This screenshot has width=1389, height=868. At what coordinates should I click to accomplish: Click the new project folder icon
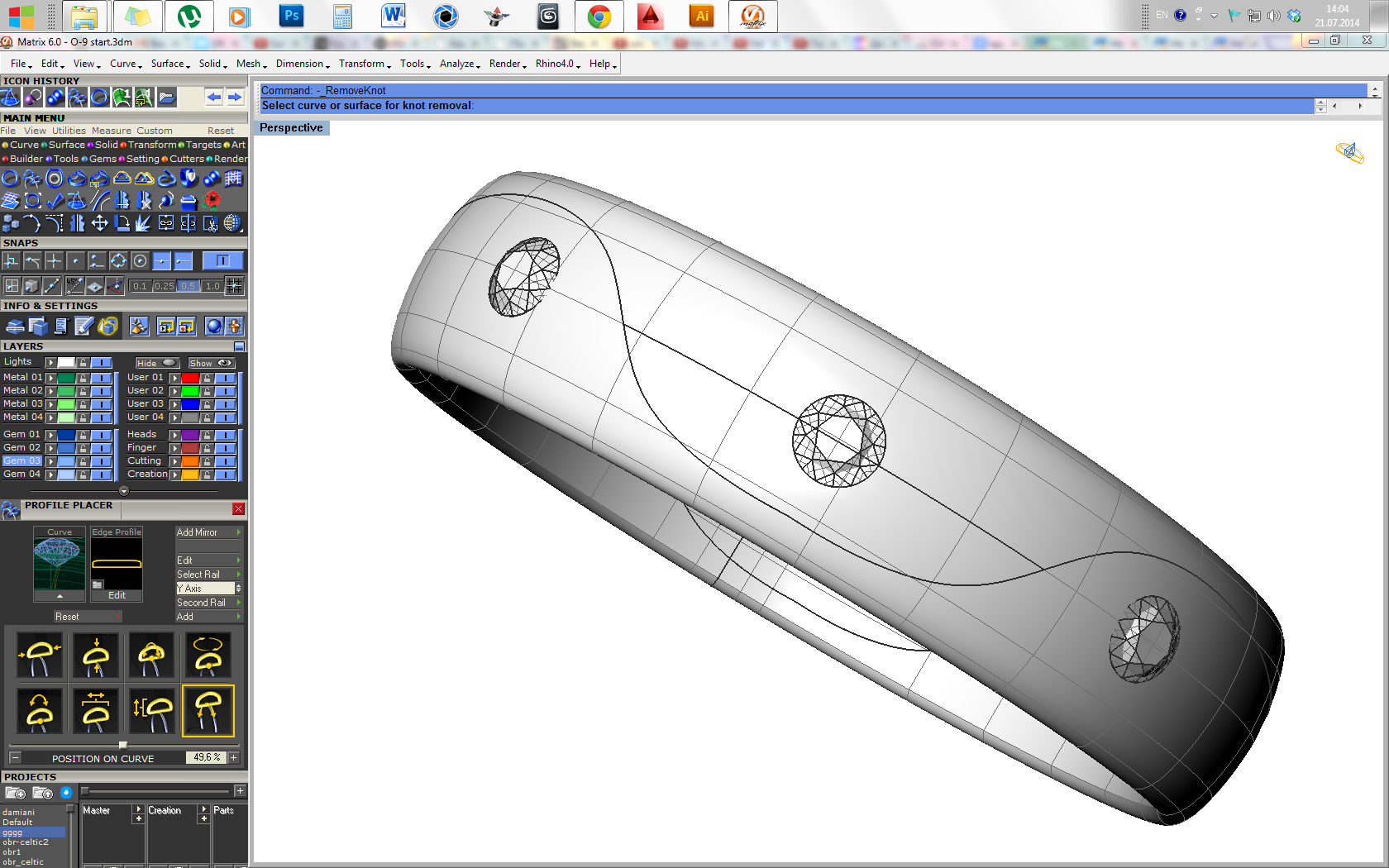[15, 793]
